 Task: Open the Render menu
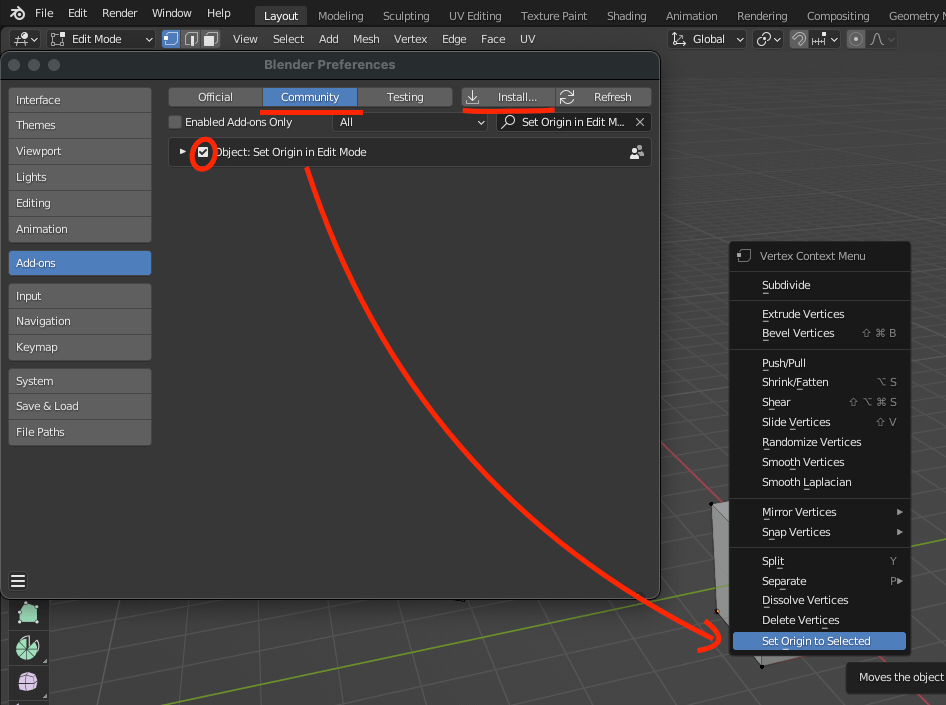coord(119,13)
